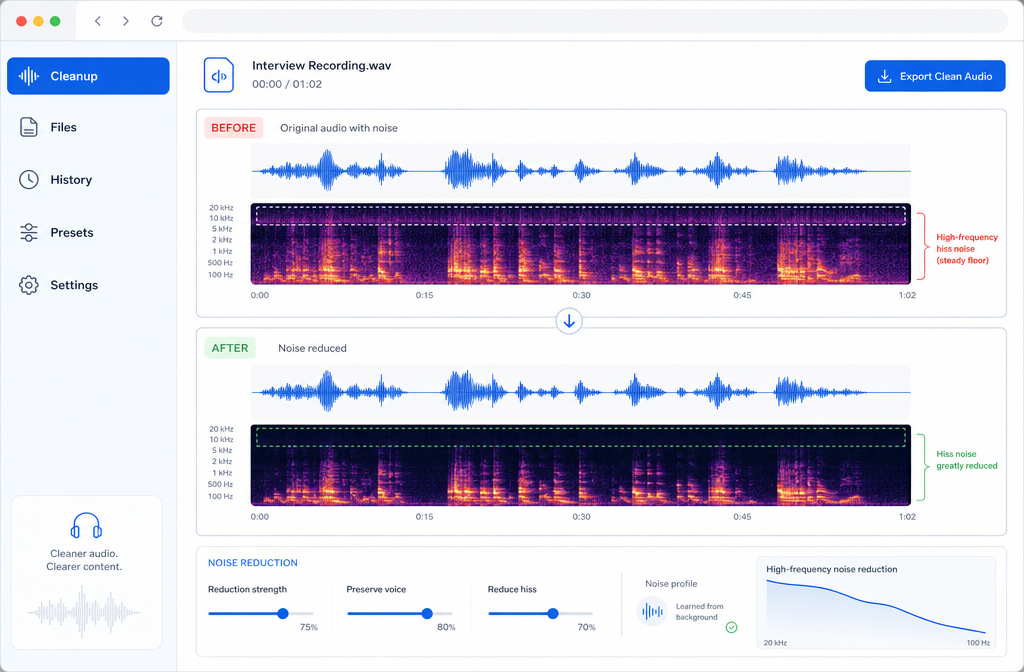The height and width of the screenshot is (672, 1024).
Task: Open the Settings section
Action: point(88,285)
